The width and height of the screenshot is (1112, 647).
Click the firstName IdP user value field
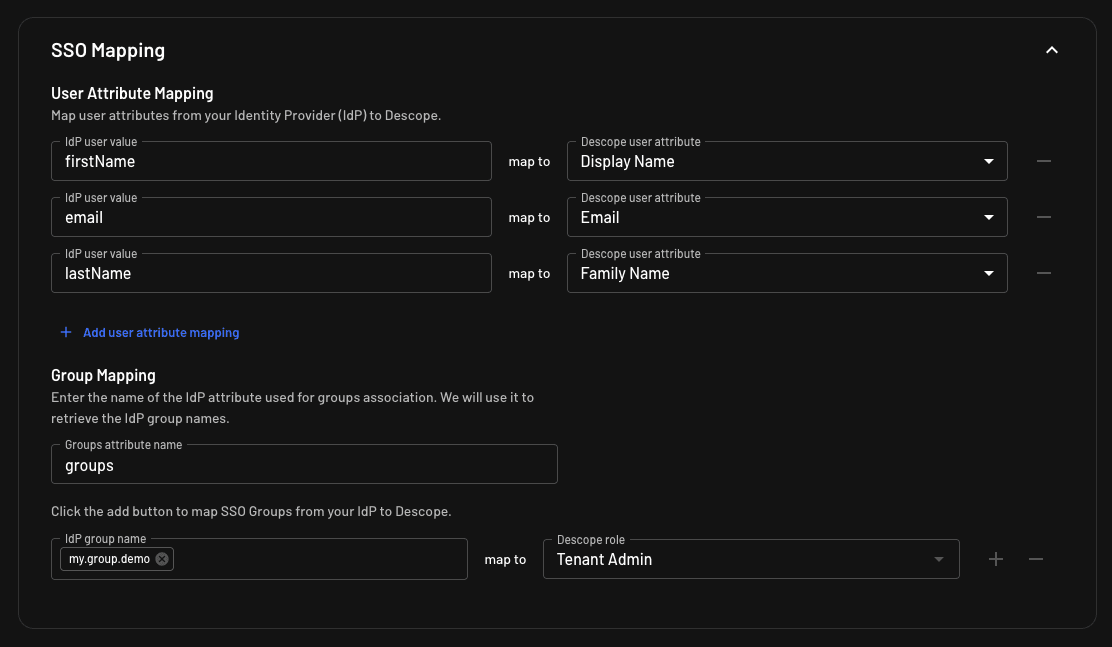click(270, 161)
